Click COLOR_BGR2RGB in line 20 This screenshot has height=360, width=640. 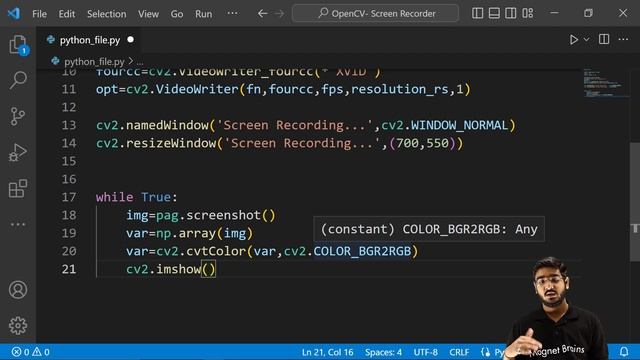[x=362, y=251]
